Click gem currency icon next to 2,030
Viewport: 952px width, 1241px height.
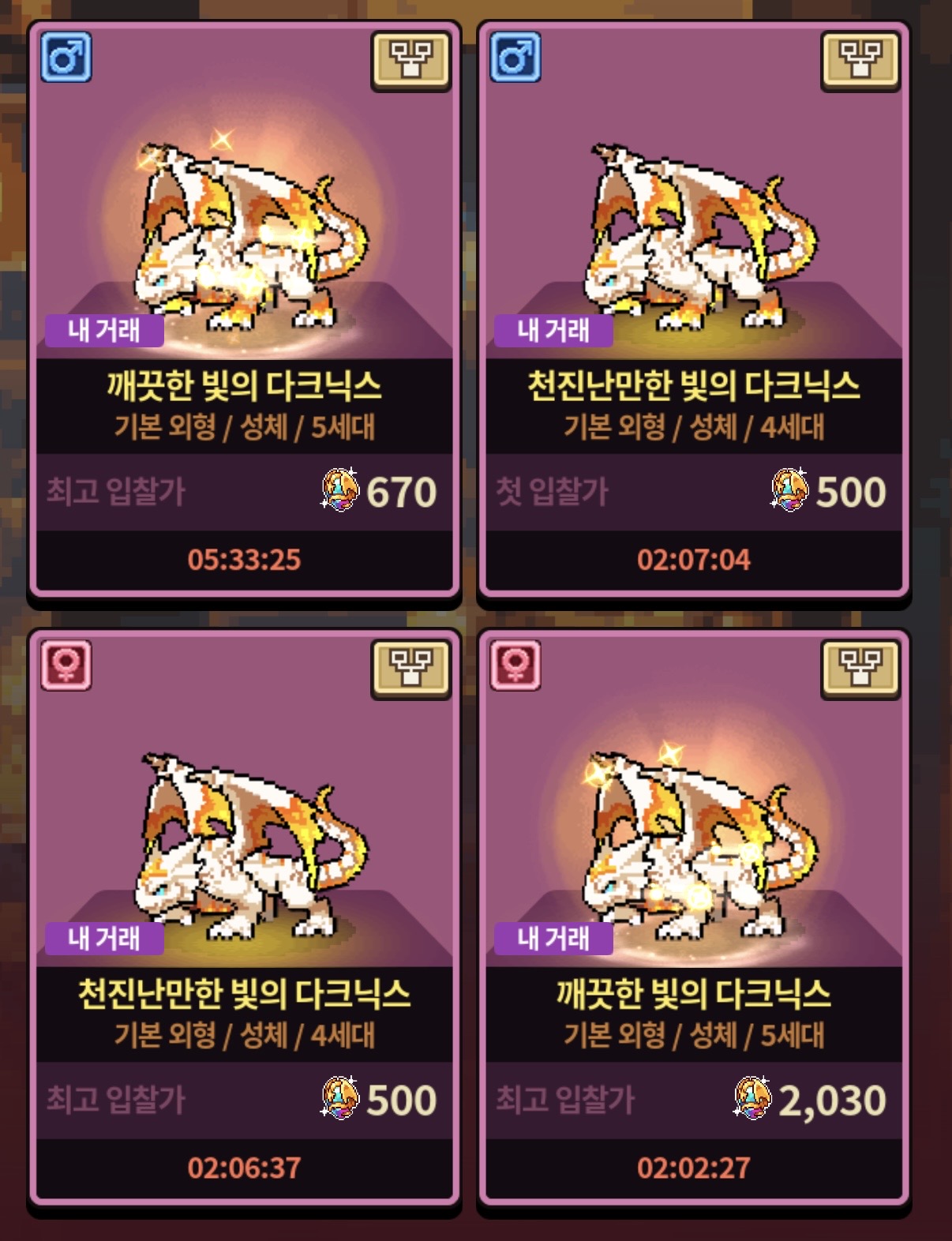[x=752, y=1098]
